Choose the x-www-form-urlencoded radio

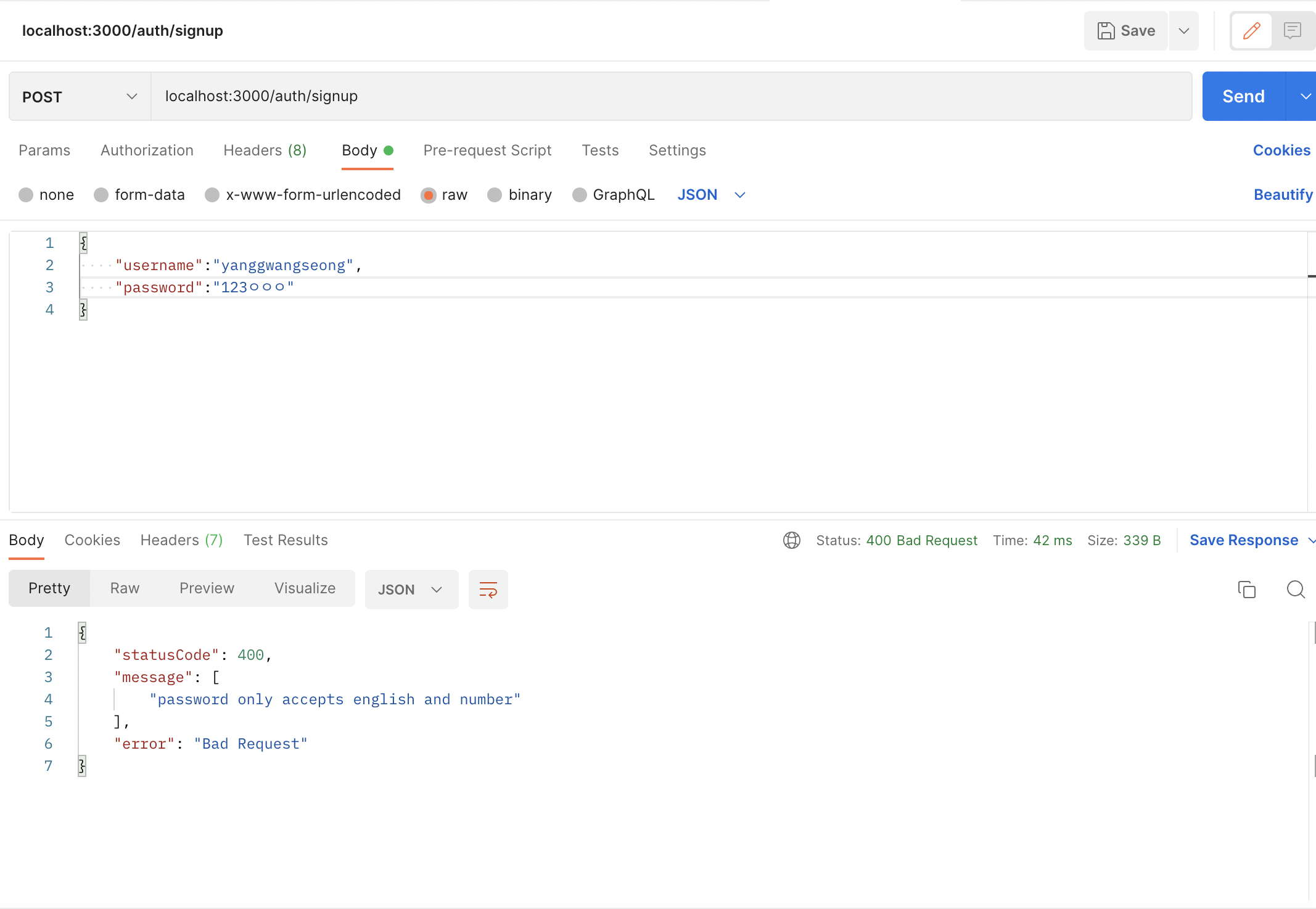[212, 195]
